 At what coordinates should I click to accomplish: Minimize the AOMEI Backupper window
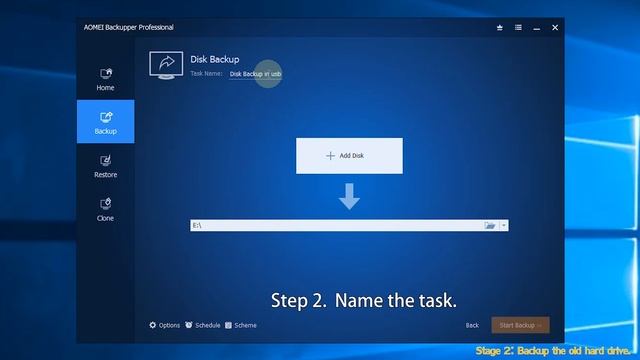click(x=536, y=28)
